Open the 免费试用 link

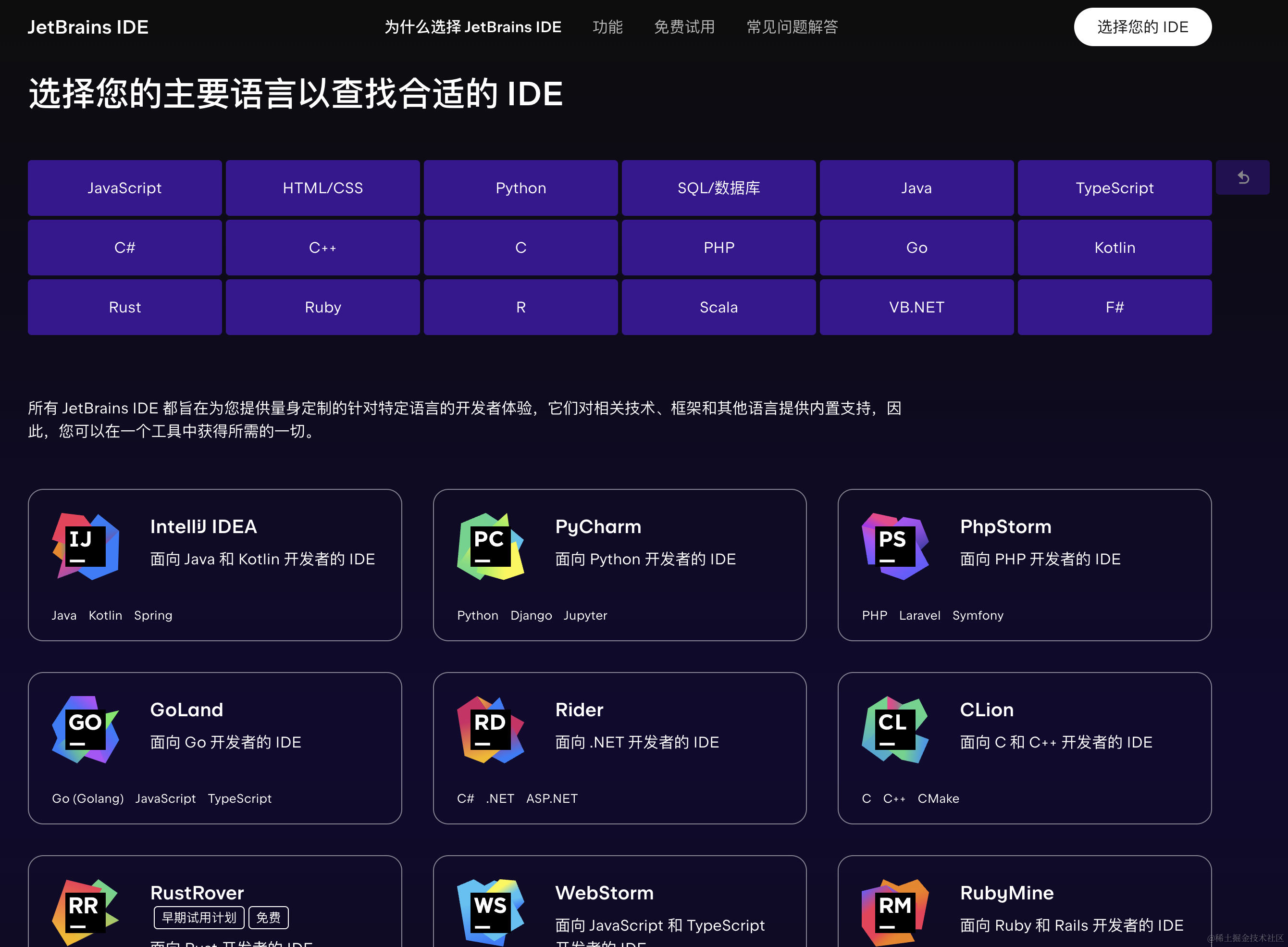point(685,26)
